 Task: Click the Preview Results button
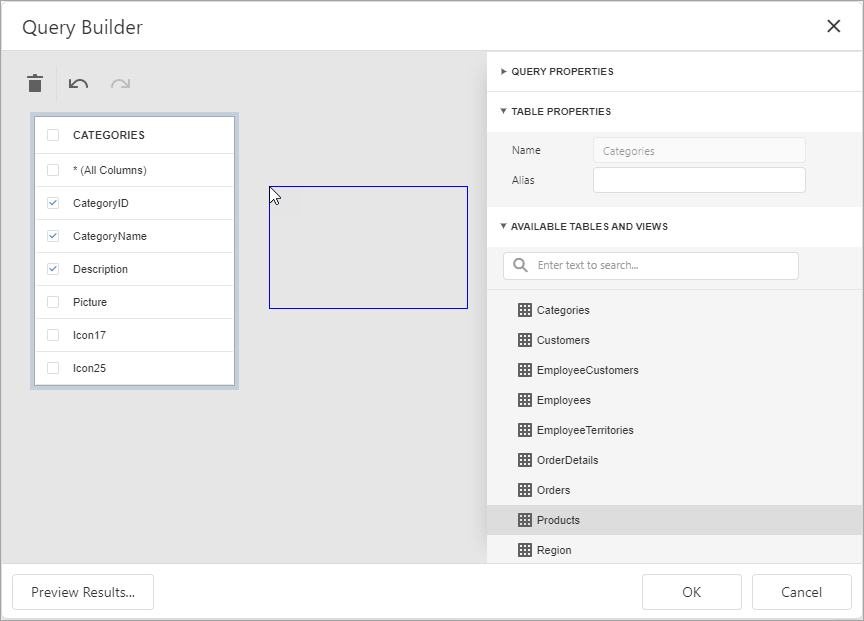[83, 592]
